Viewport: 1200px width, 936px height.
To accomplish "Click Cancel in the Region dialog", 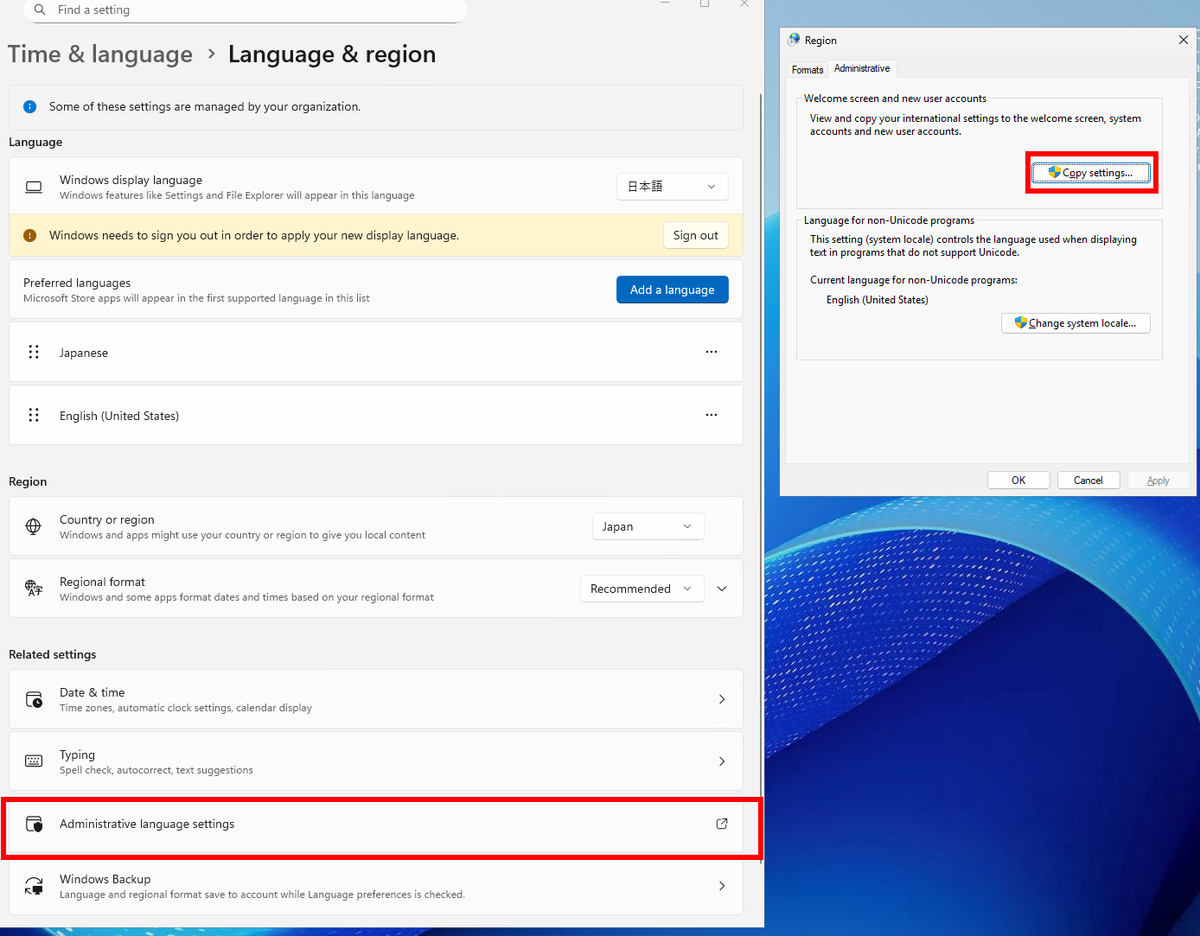I will pos(1088,480).
